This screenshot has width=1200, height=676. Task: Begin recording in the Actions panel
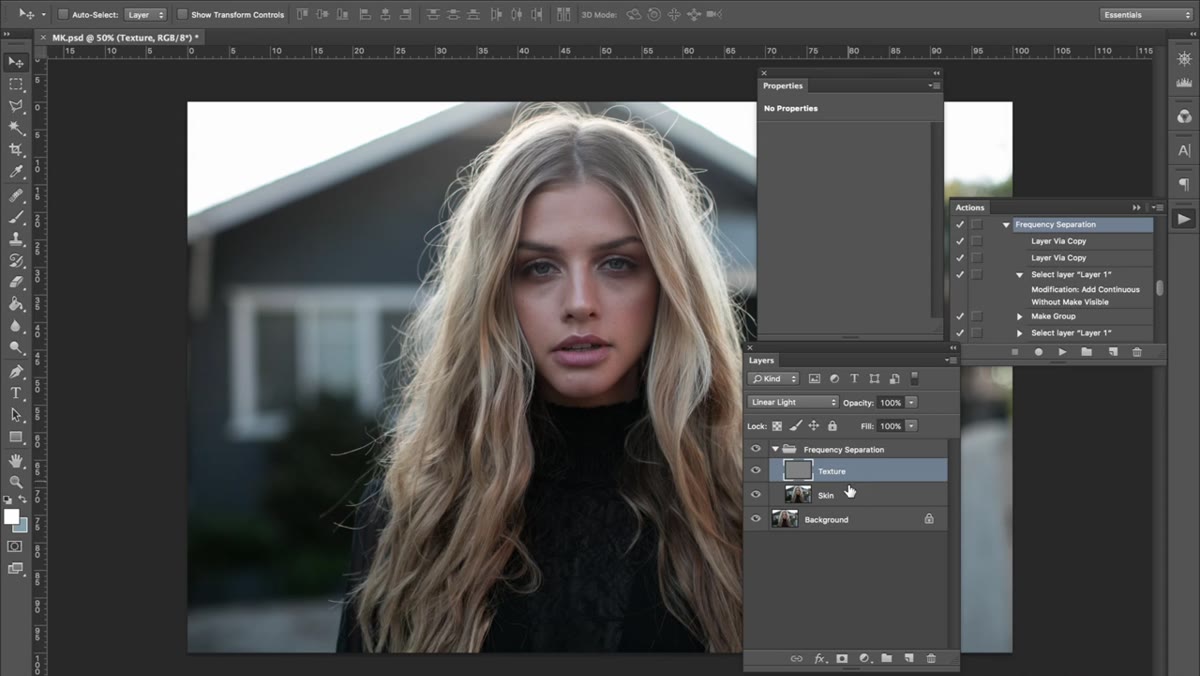pos(1038,352)
